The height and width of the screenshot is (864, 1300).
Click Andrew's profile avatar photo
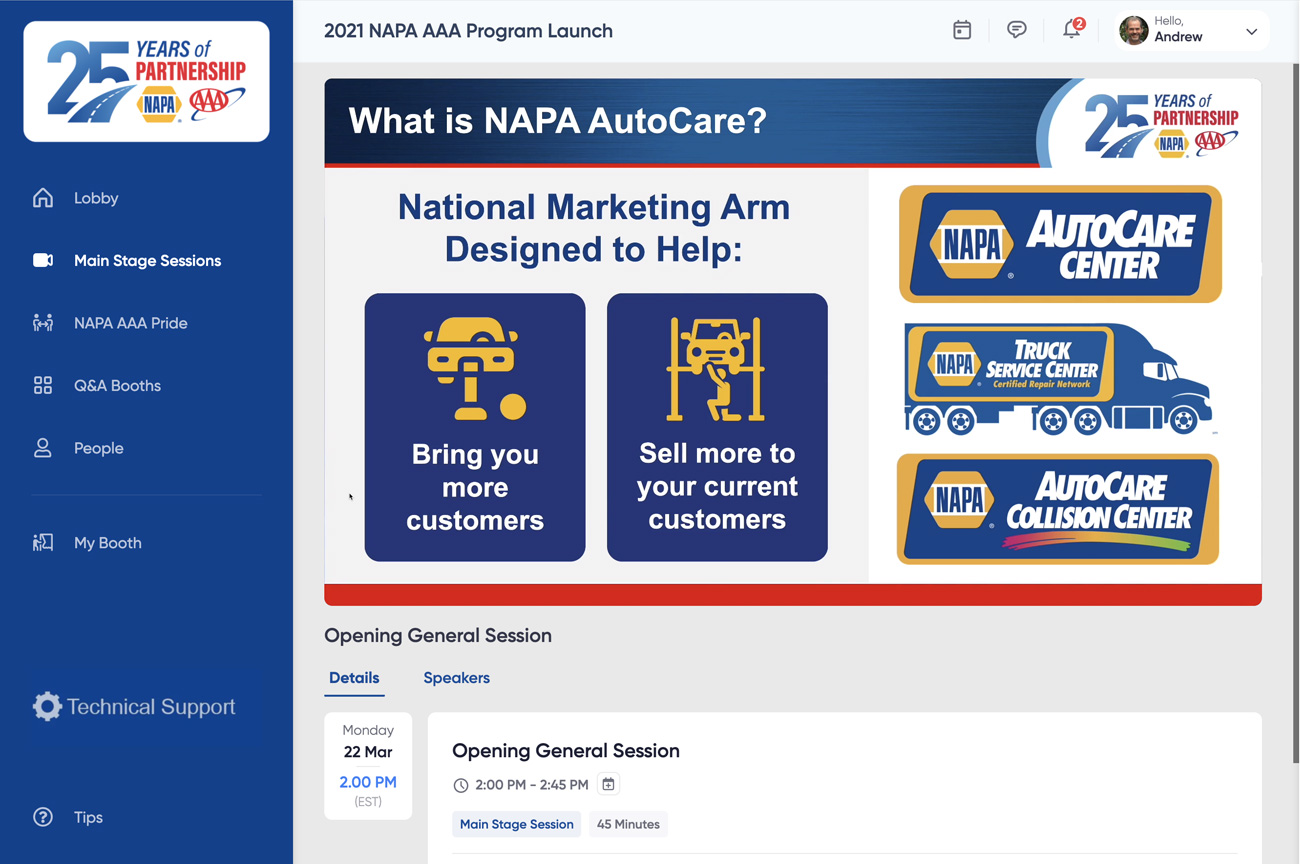1133,31
